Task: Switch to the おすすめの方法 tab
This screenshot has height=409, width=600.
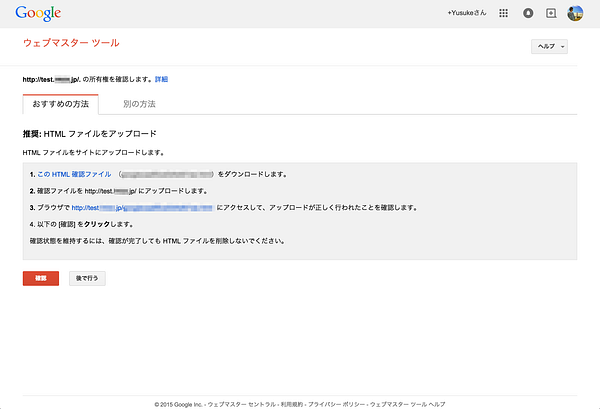Action: coord(60,104)
